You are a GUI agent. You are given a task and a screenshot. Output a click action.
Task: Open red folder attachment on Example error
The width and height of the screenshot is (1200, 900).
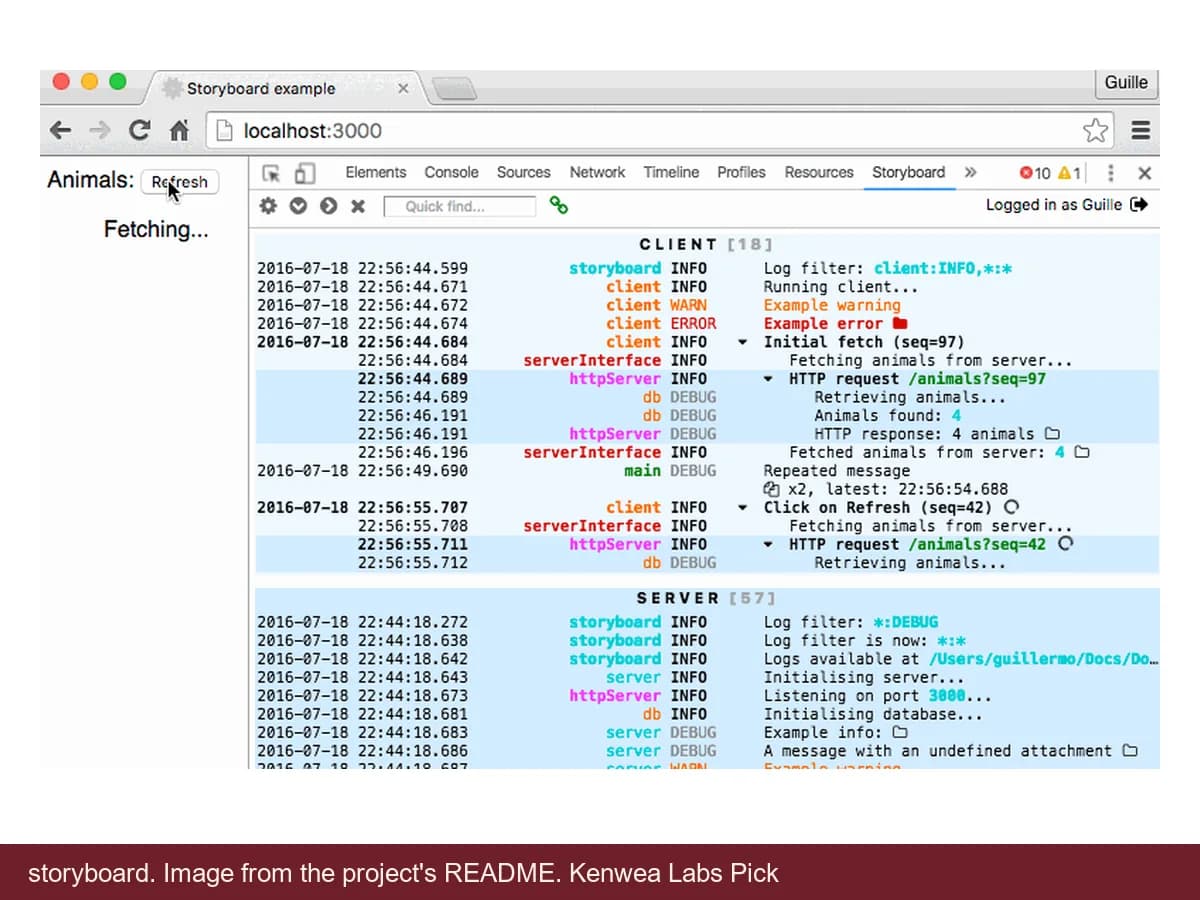900,323
